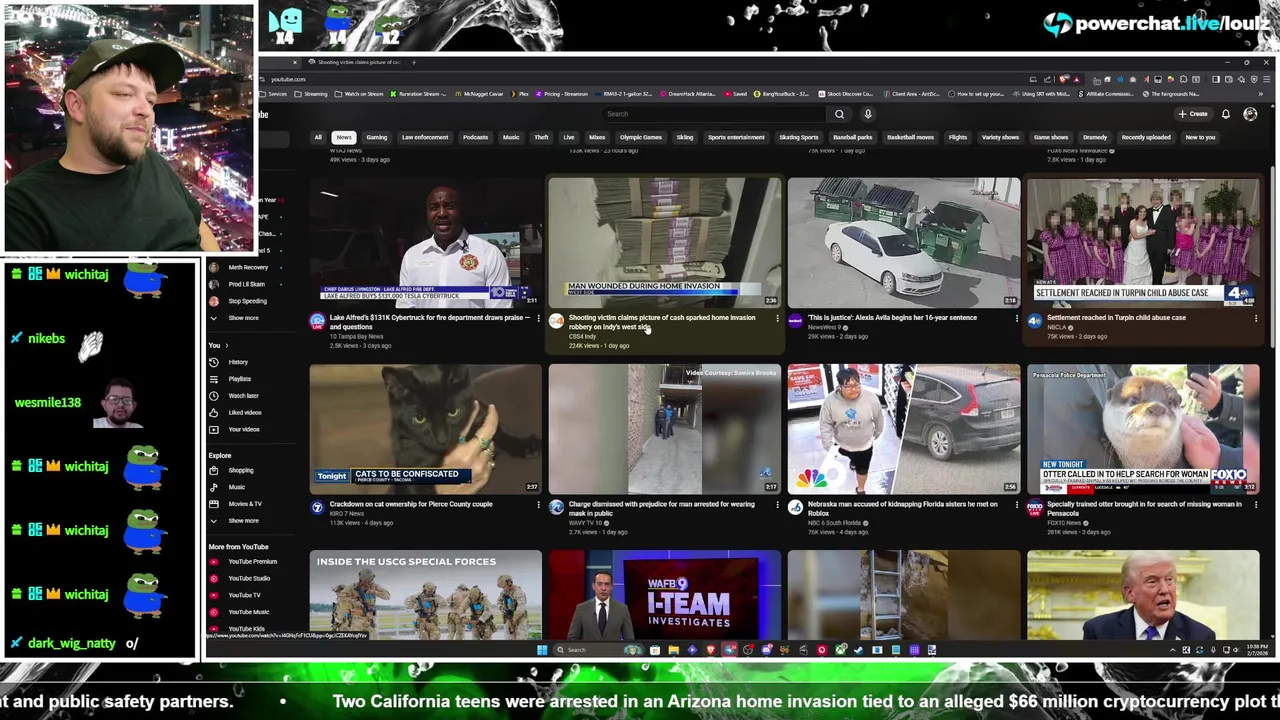The image size is (1280, 720).
Task: Open a new browser tab with plus
Action: 414,62
